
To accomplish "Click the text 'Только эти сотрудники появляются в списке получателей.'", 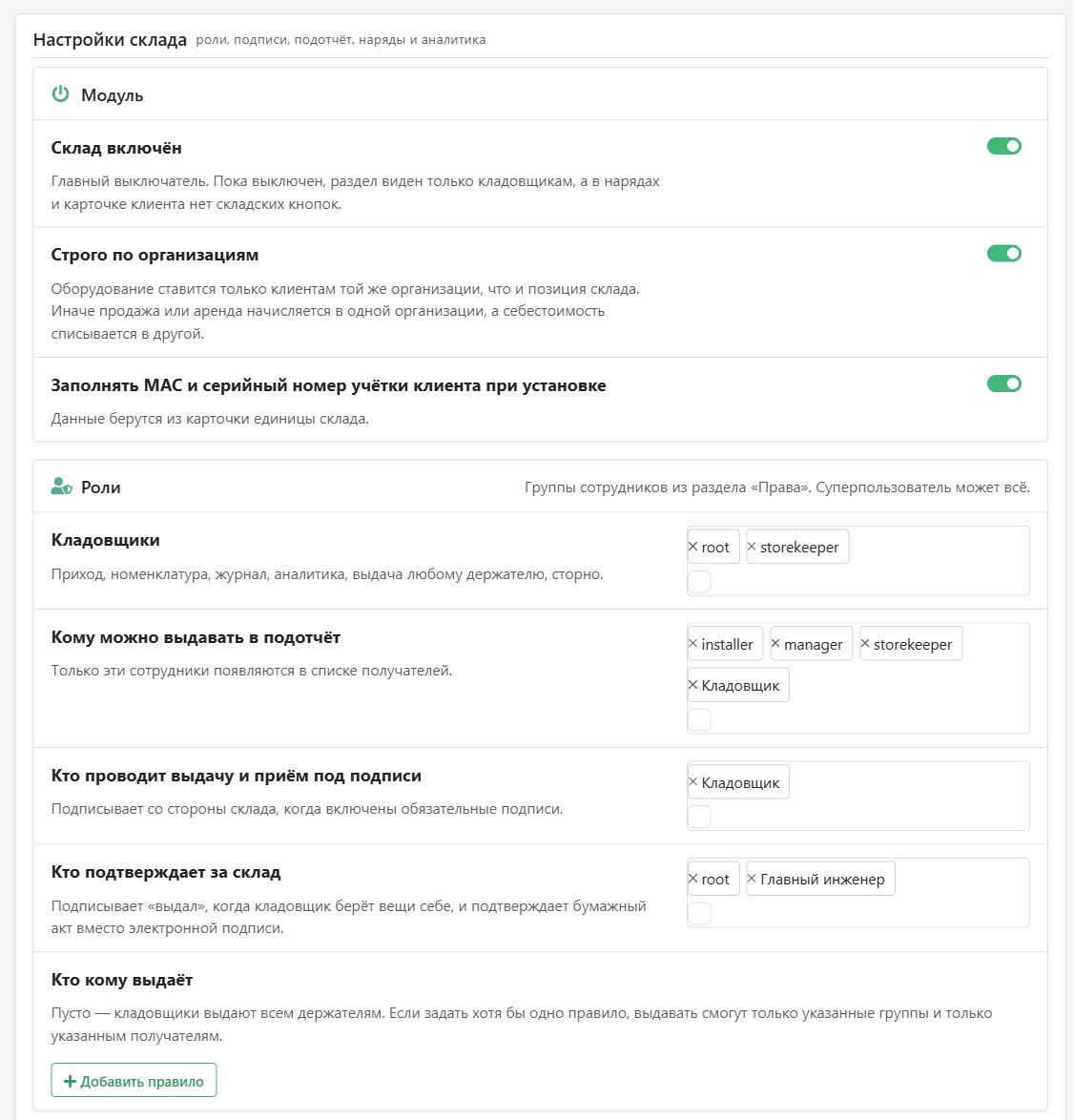I will point(252,671).
